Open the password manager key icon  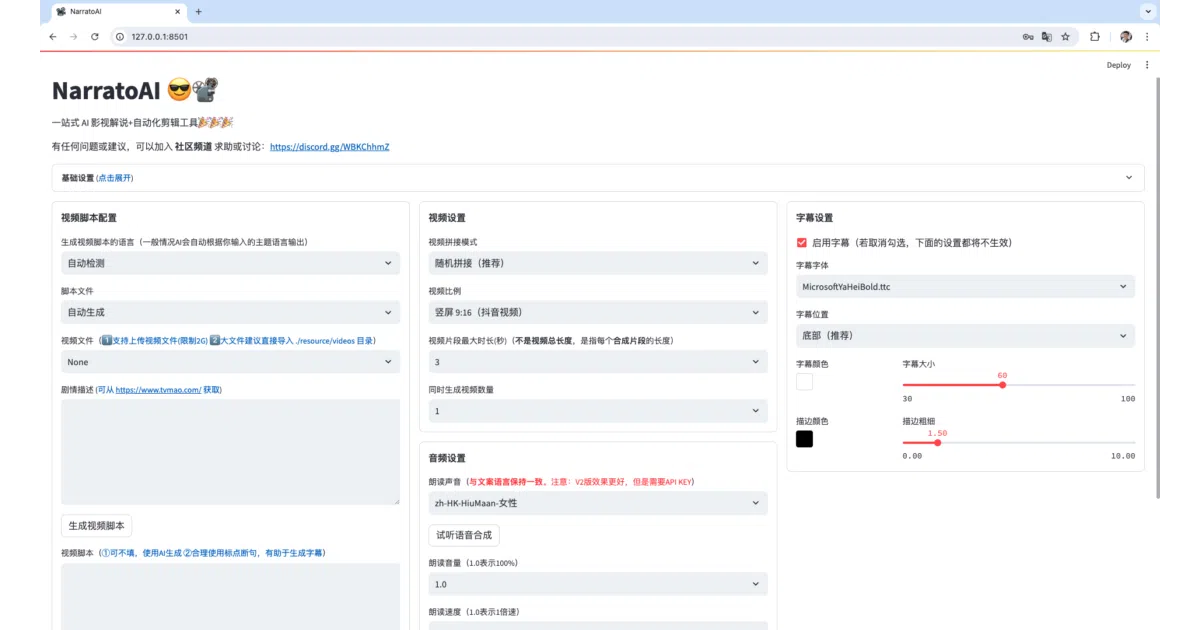click(x=1027, y=36)
